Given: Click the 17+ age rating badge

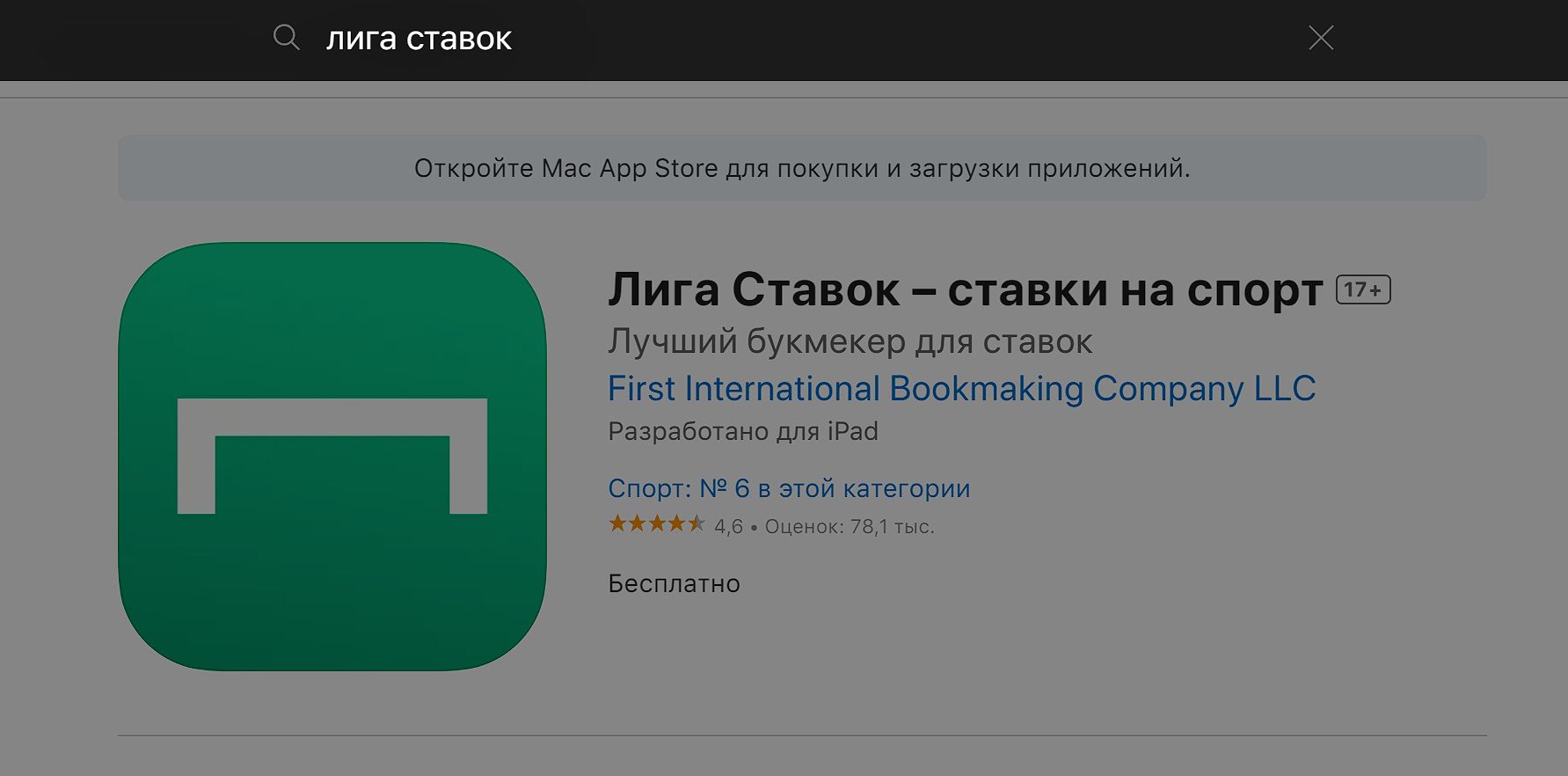Looking at the screenshot, I should coord(1363,289).
